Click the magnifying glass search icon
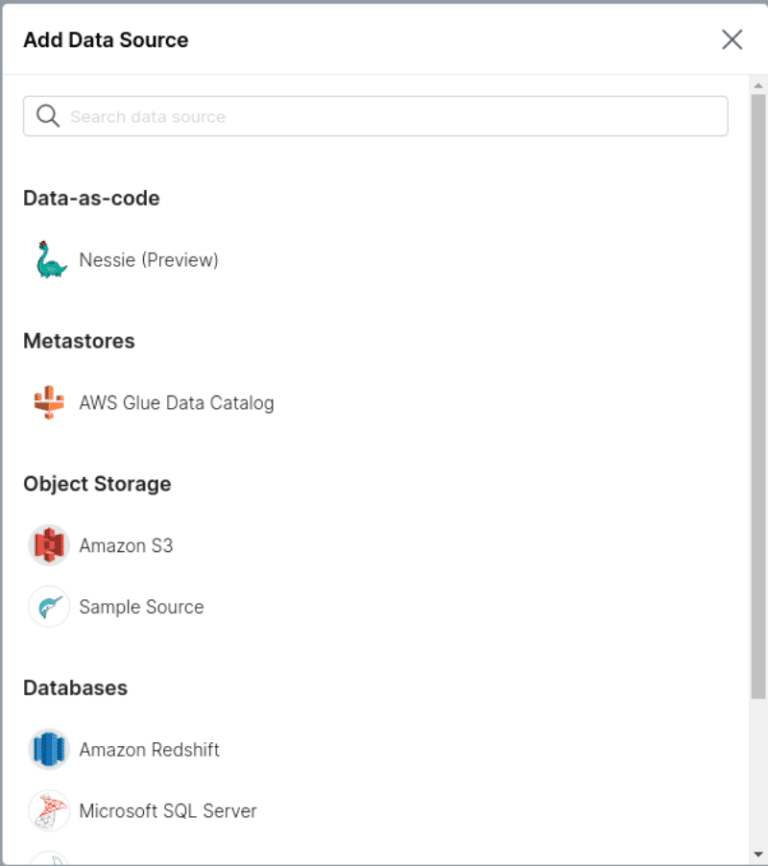Screen dimensions: 768x866 coord(47,115)
